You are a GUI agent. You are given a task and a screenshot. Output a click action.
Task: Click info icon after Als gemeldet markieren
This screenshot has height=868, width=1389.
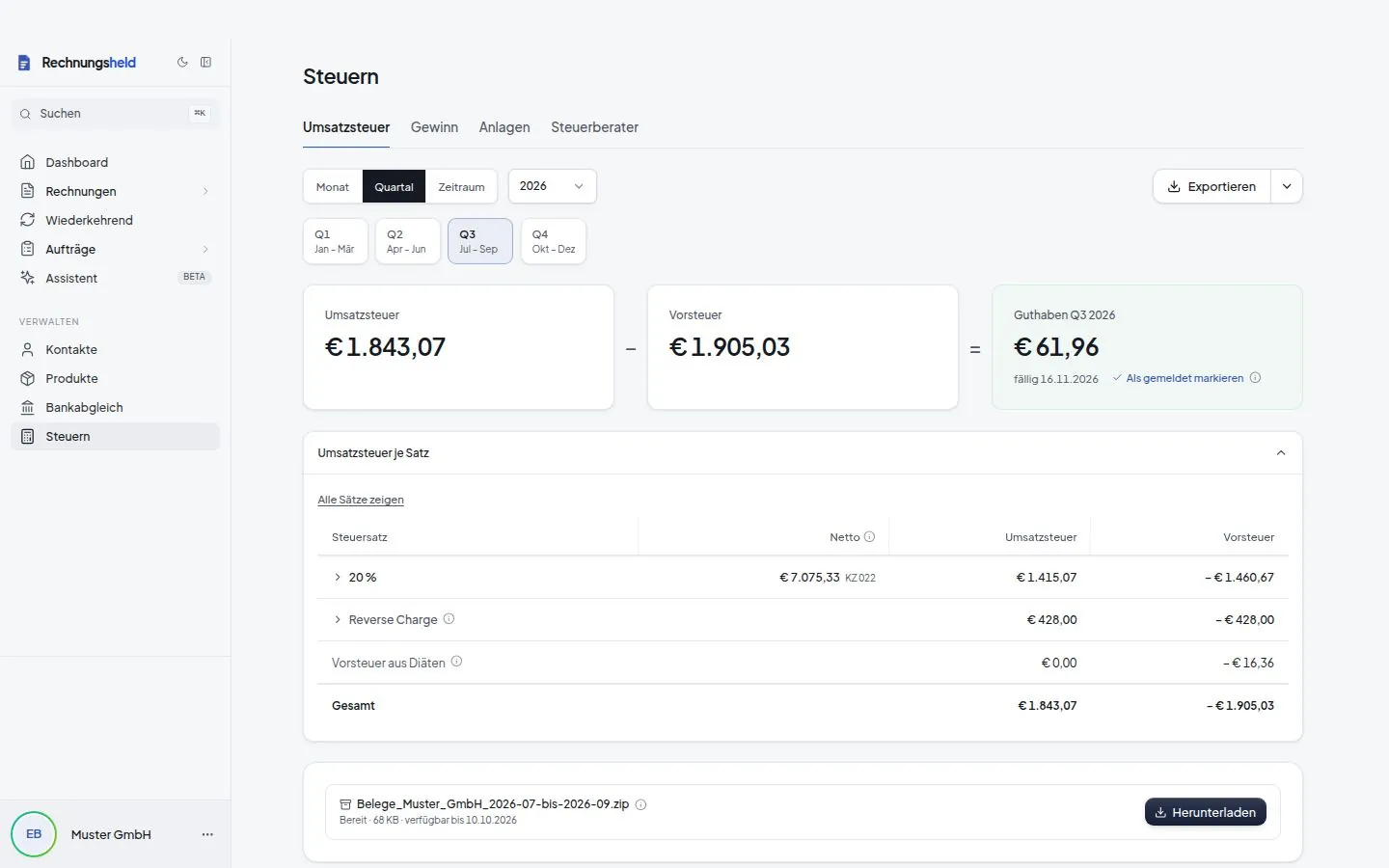[1255, 377]
